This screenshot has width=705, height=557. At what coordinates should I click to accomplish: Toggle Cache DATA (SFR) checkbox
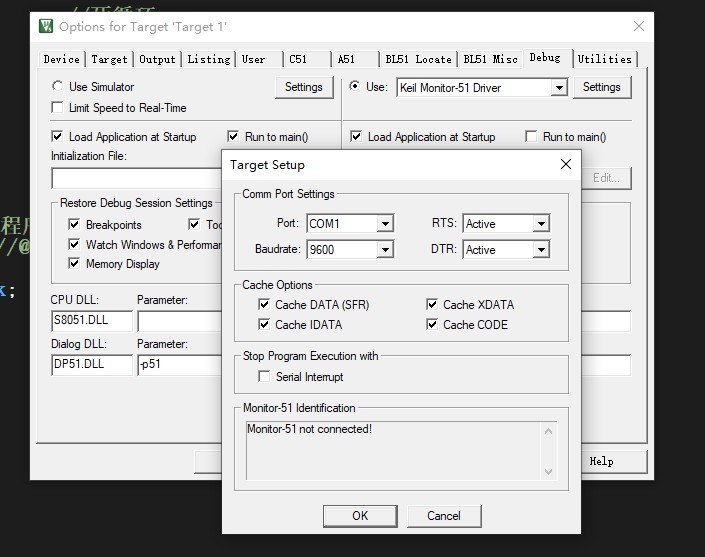(x=264, y=305)
